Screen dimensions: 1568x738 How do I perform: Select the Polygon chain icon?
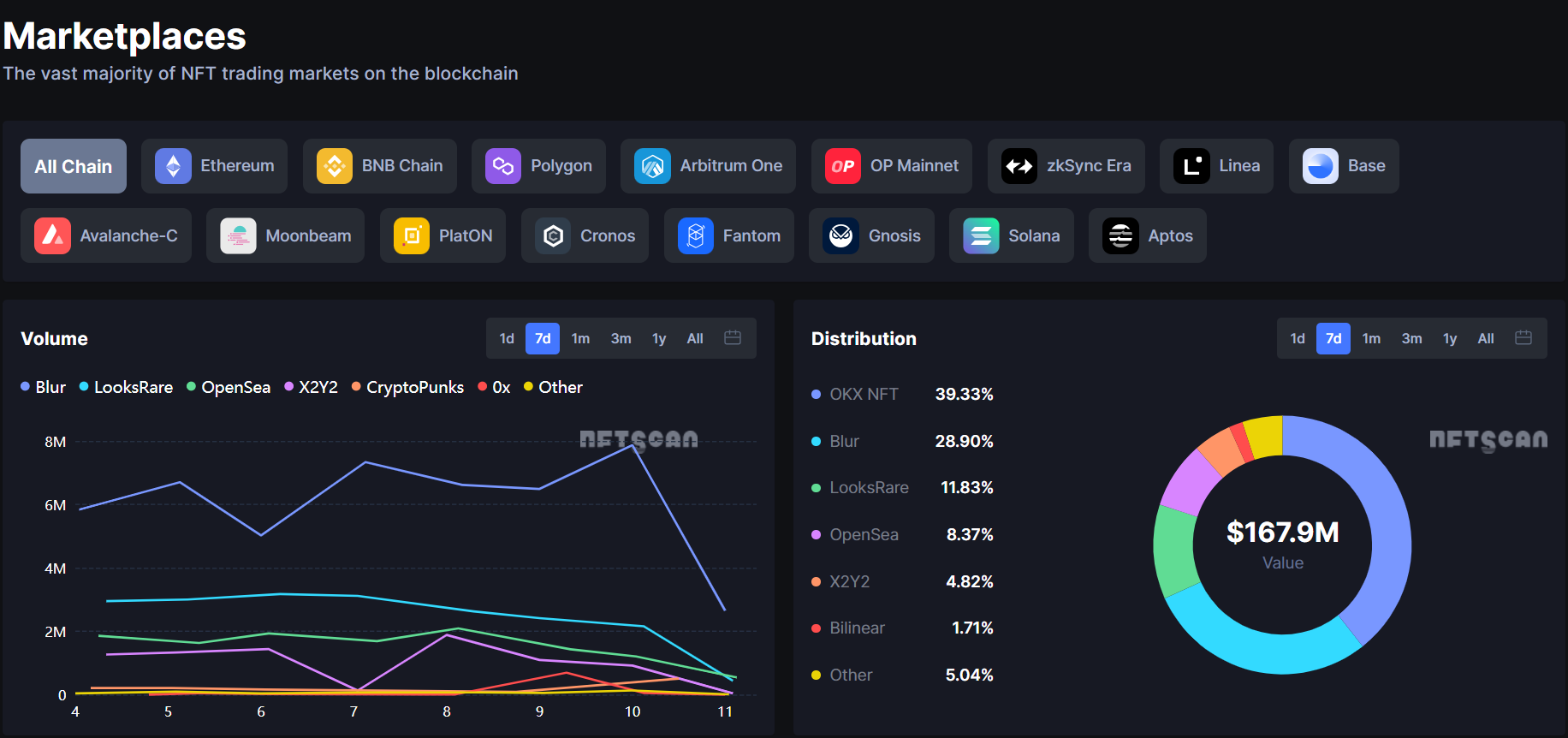tap(503, 166)
